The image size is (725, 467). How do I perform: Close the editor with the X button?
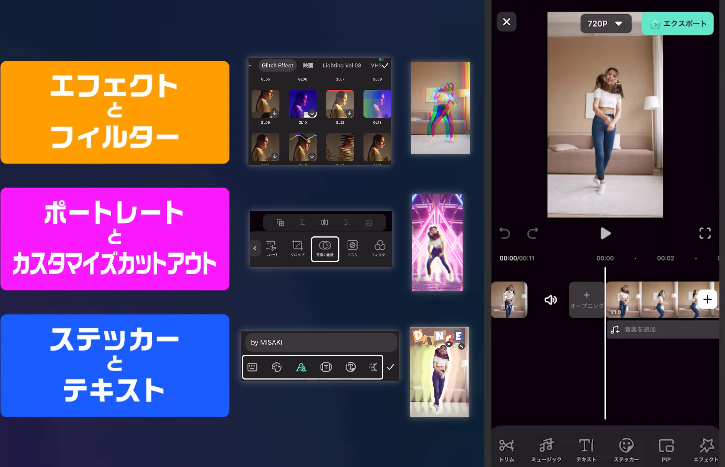pos(506,22)
